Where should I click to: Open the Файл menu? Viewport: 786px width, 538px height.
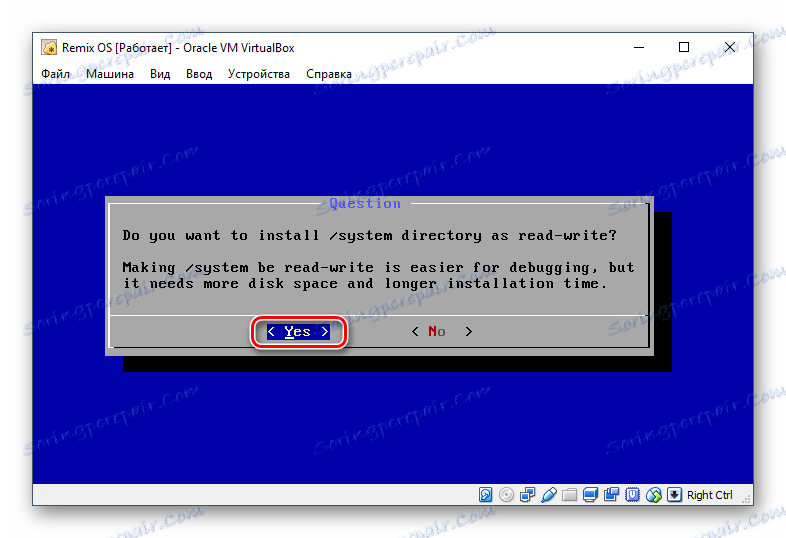pos(55,74)
